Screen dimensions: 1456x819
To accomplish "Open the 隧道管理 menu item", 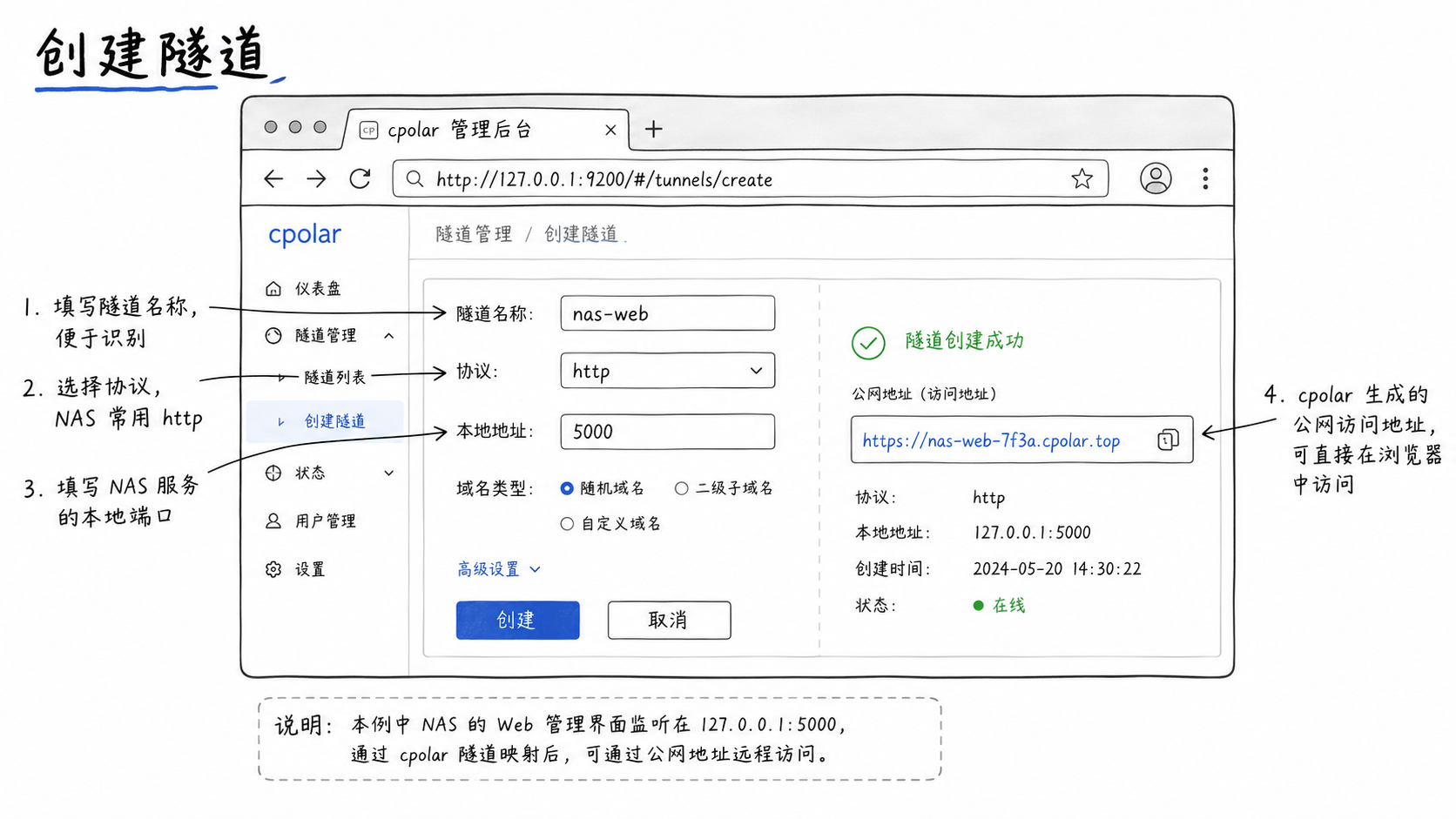I will click(326, 335).
